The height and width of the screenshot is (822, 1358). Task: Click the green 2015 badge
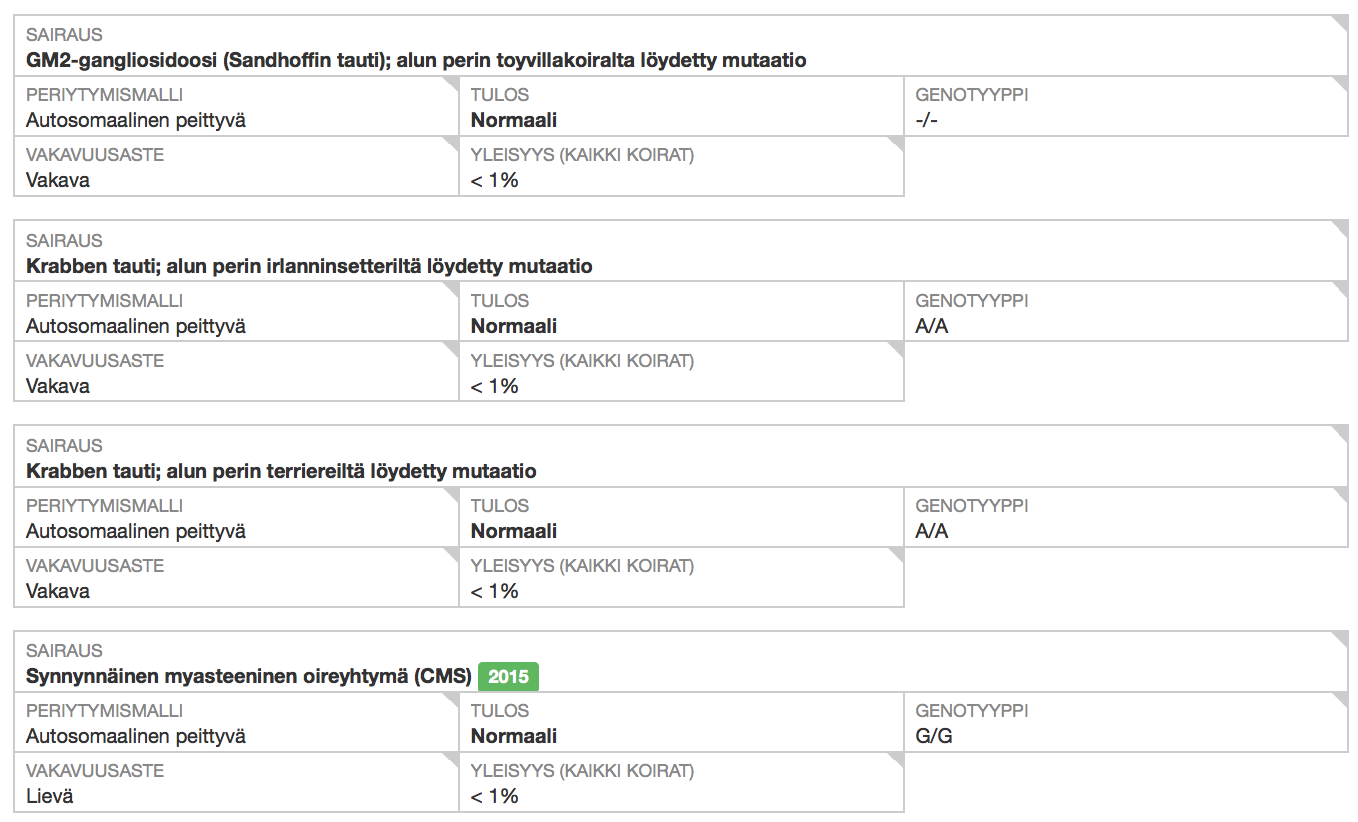508,677
